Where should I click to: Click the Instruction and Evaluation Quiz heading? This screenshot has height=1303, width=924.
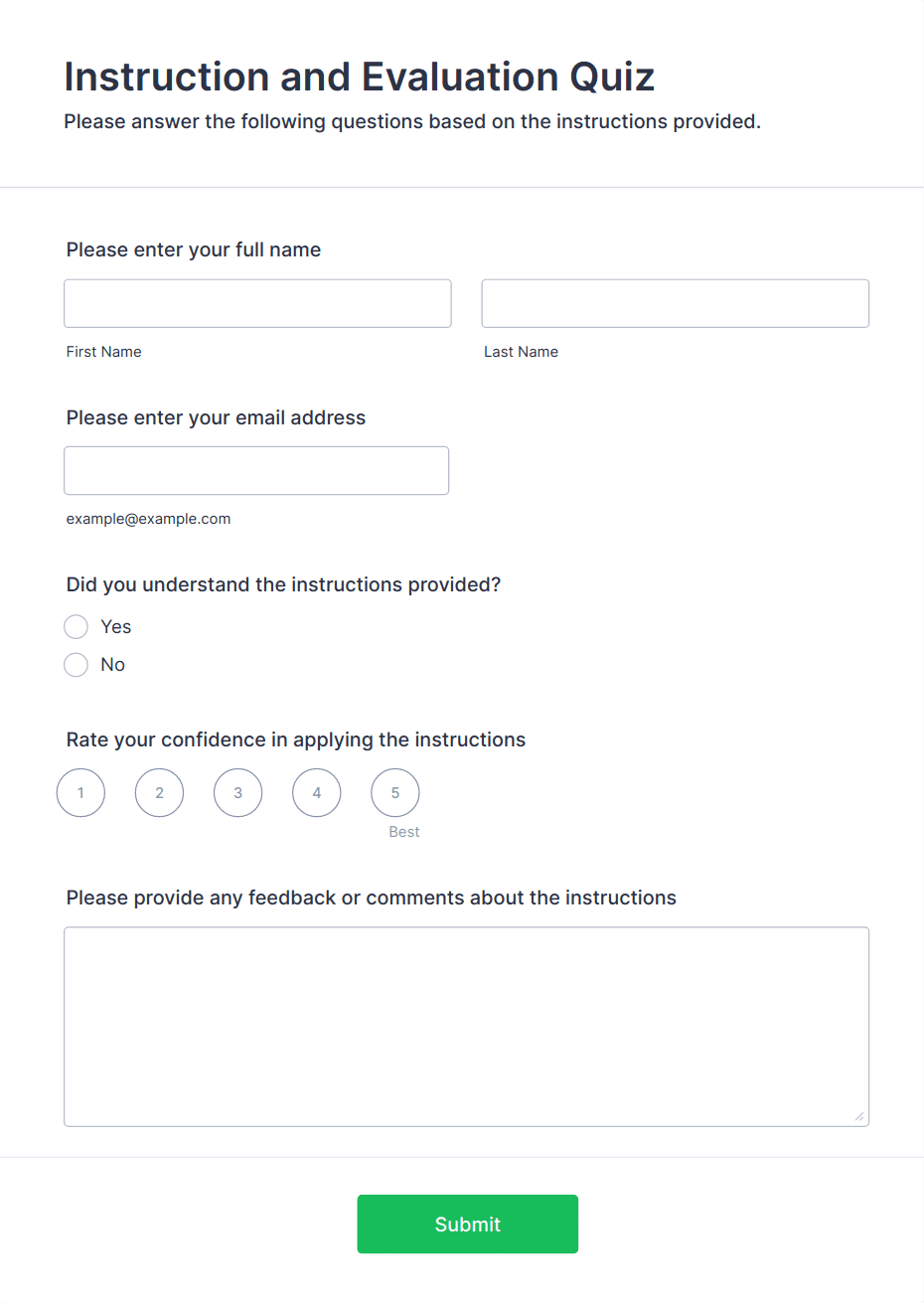(360, 77)
